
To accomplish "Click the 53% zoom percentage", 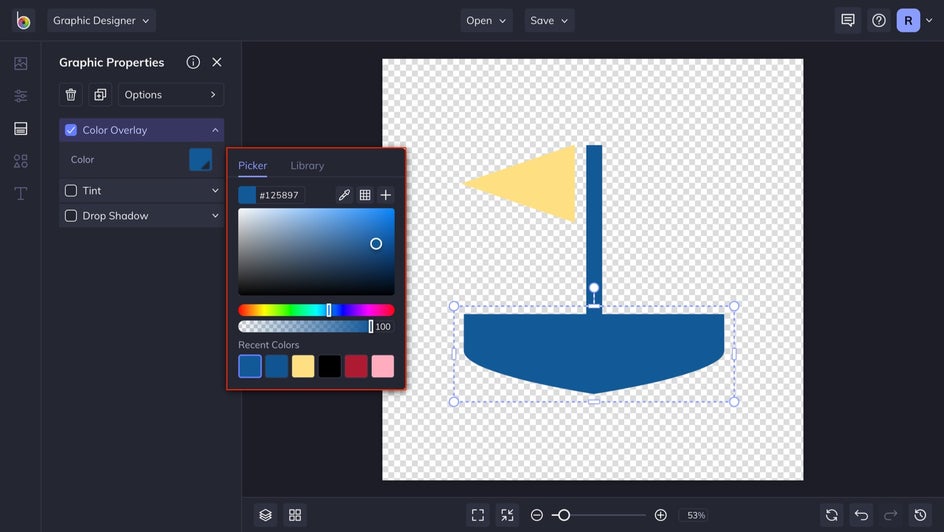I will pos(696,515).
